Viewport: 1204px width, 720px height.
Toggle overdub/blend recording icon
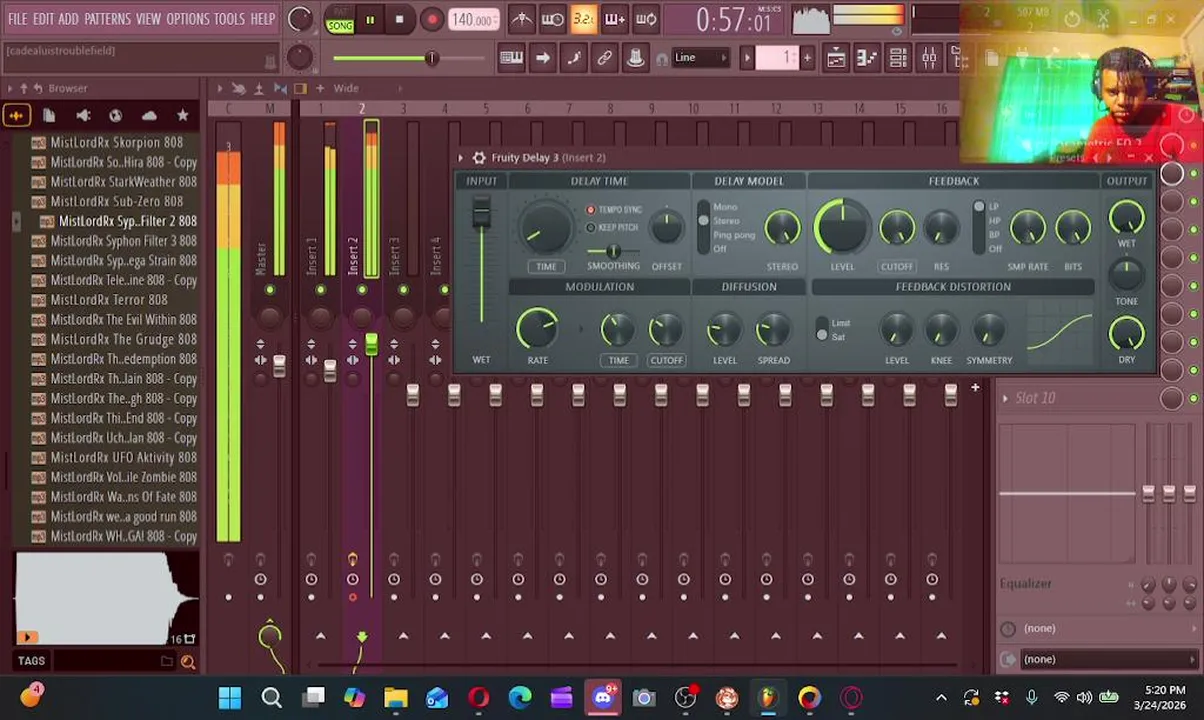click(614, 19)
